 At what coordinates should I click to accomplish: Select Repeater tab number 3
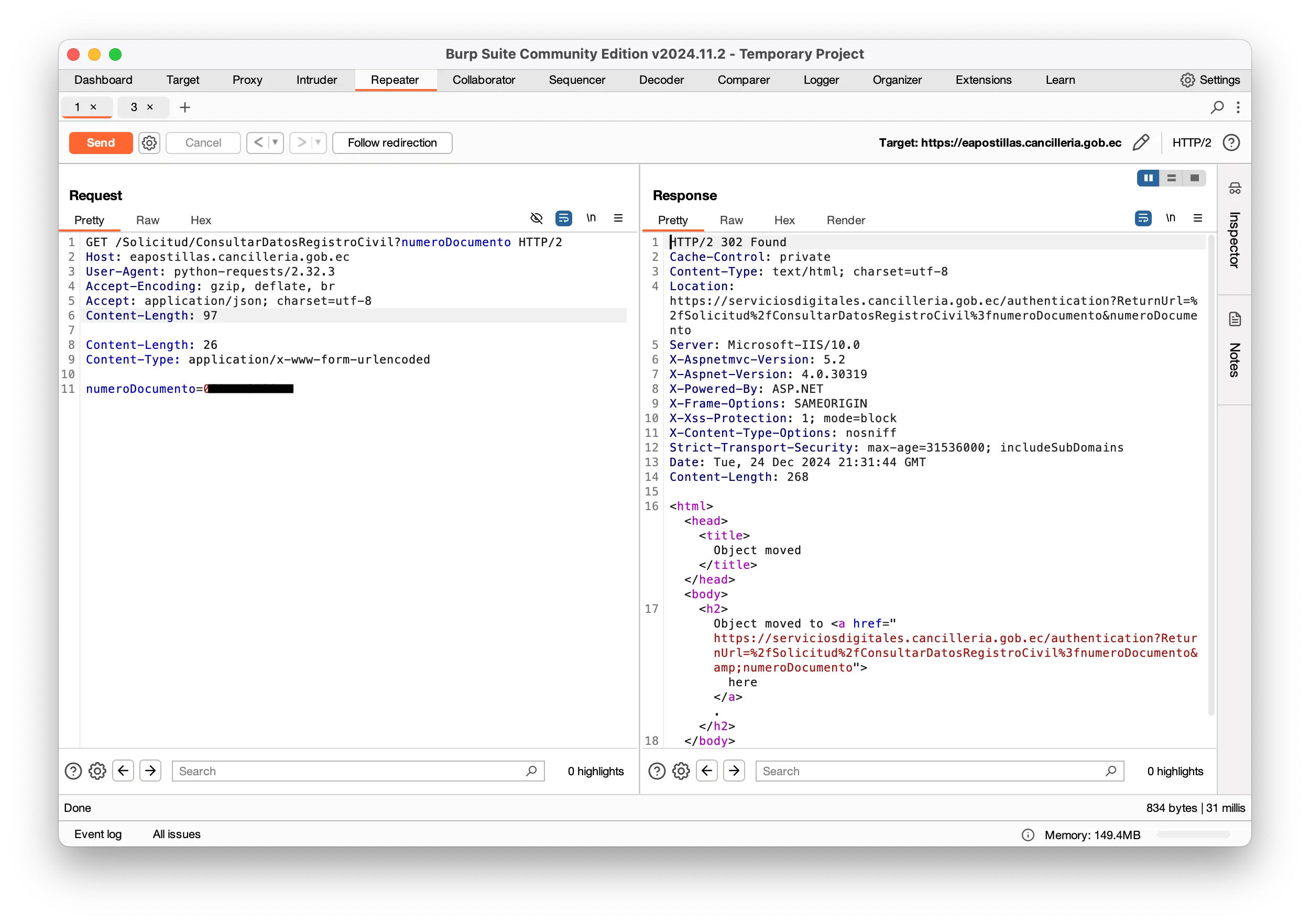[x=134, y=107]
